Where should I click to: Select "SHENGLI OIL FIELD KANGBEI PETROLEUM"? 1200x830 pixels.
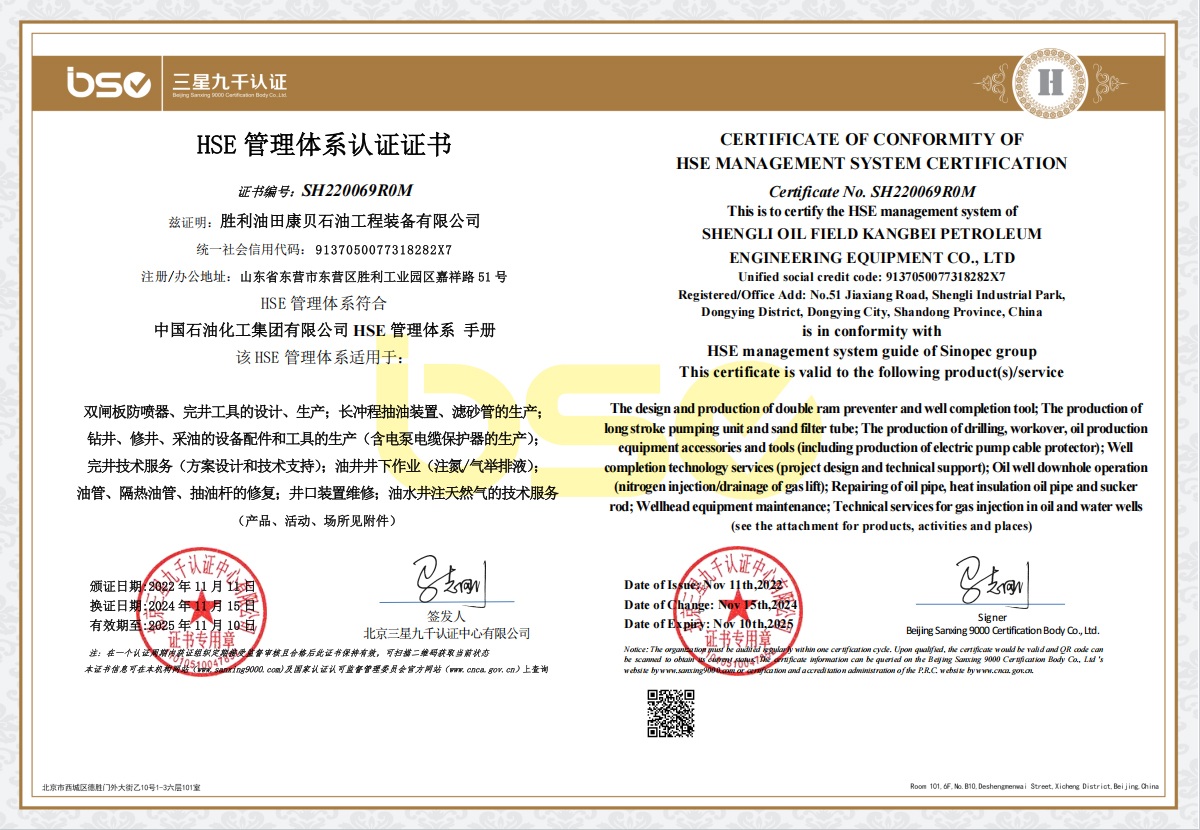872,234
